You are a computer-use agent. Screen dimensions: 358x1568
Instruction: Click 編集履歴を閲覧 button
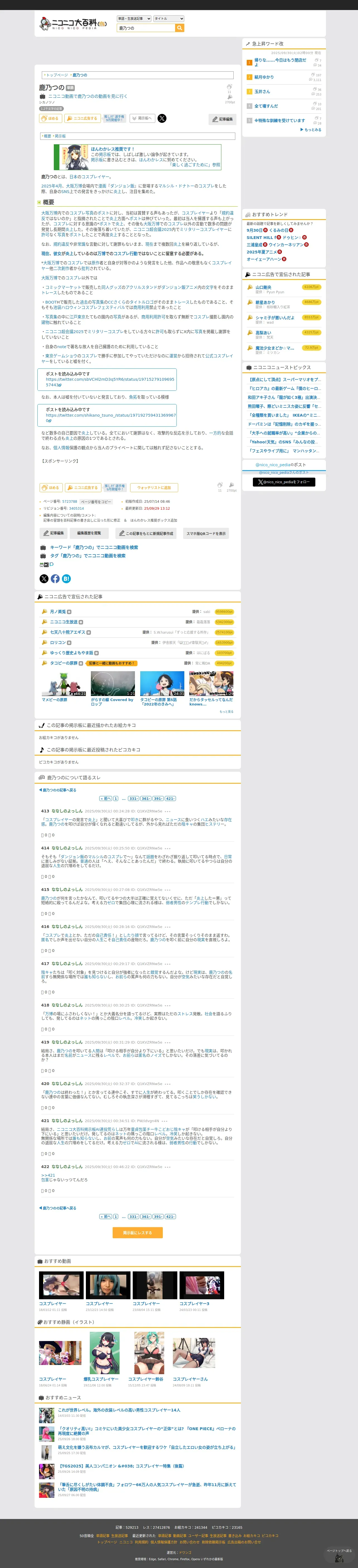89,533
